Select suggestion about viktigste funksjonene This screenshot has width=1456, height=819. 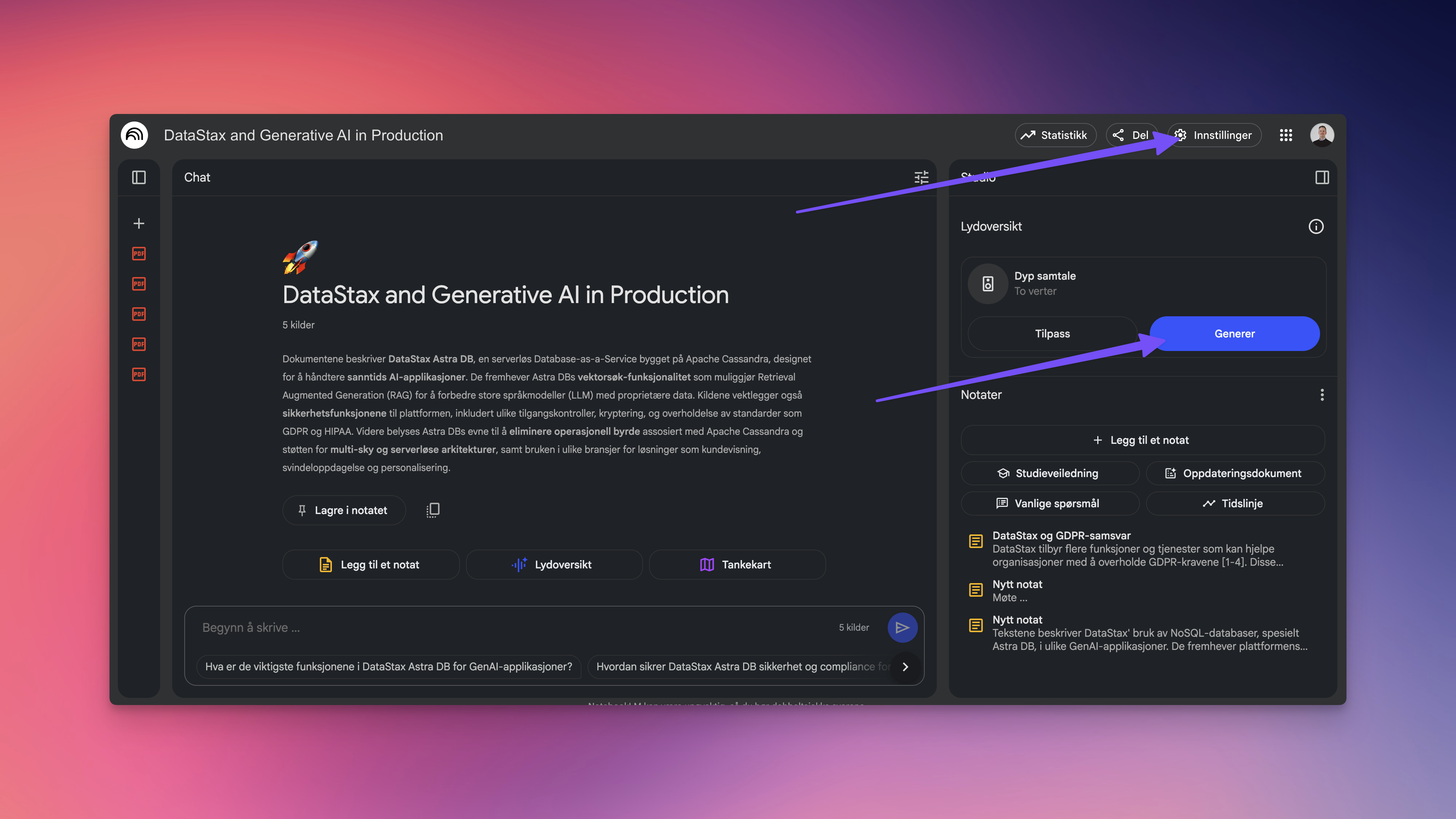(x=388, y=667)
